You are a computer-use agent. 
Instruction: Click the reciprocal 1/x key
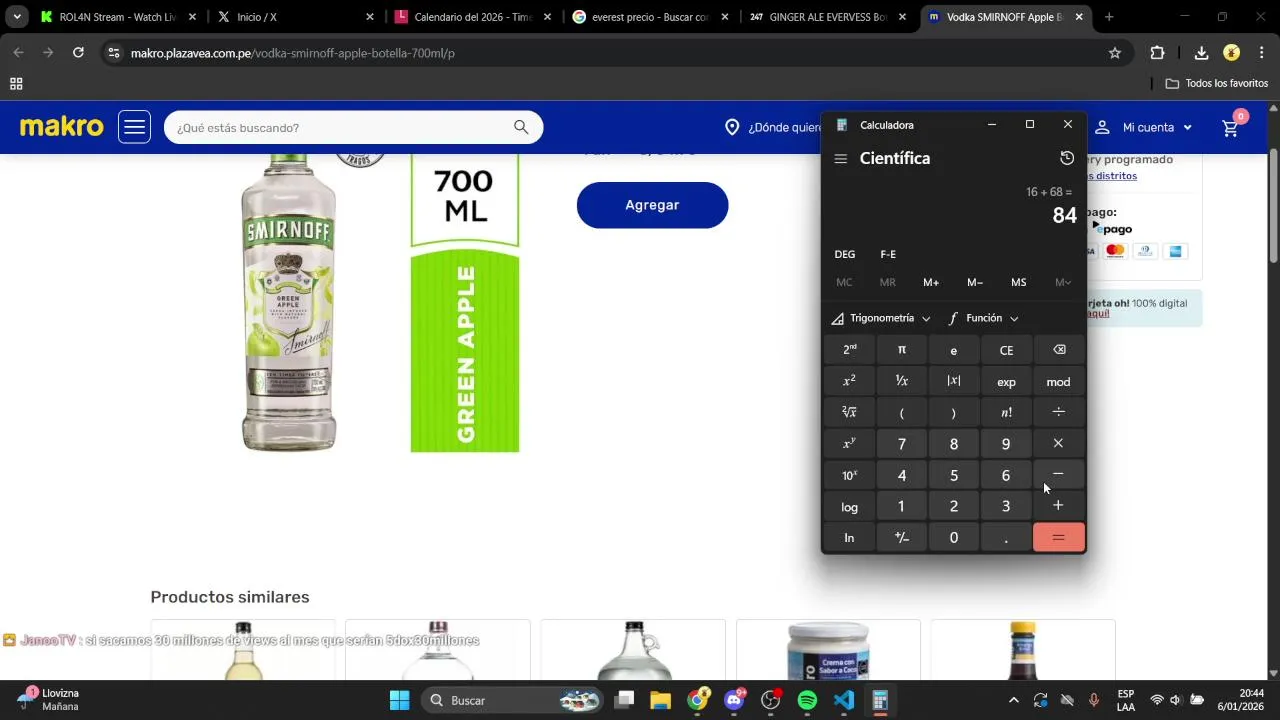click(x=902, y=382)
